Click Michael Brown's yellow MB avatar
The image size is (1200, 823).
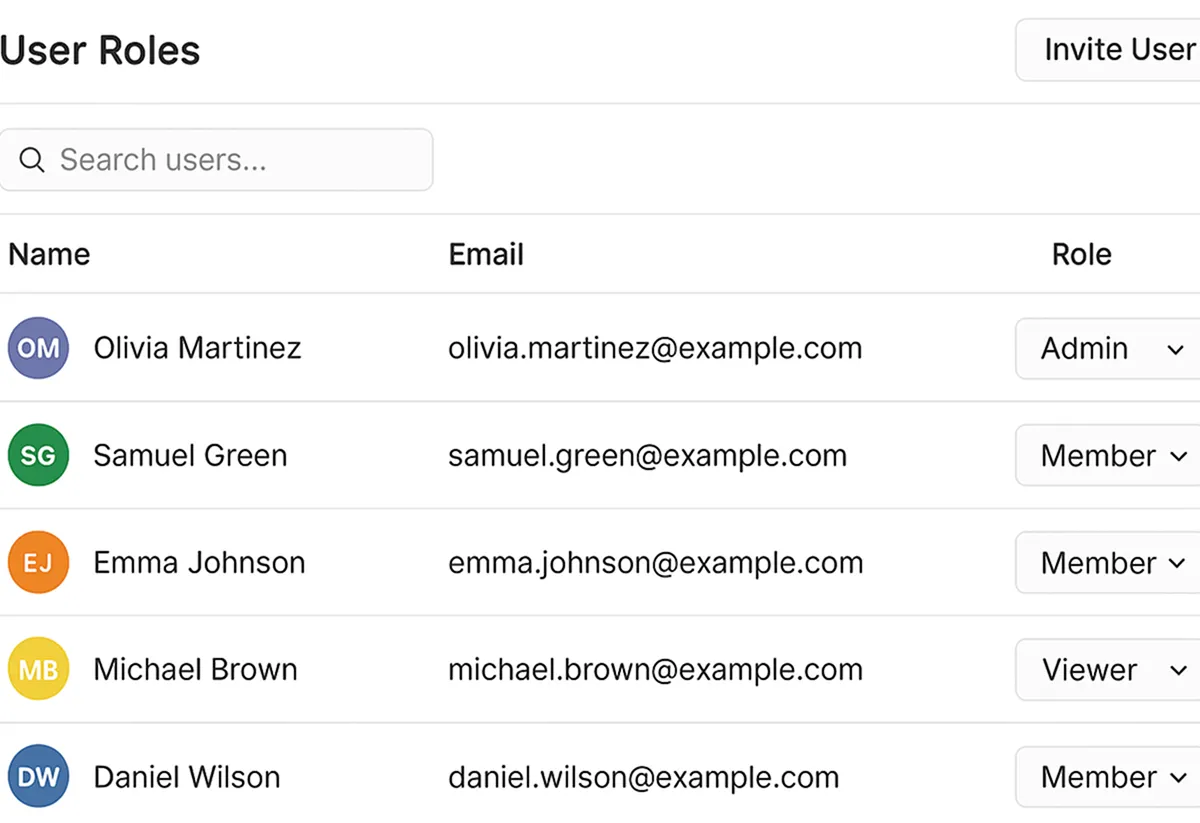[38, 669]
